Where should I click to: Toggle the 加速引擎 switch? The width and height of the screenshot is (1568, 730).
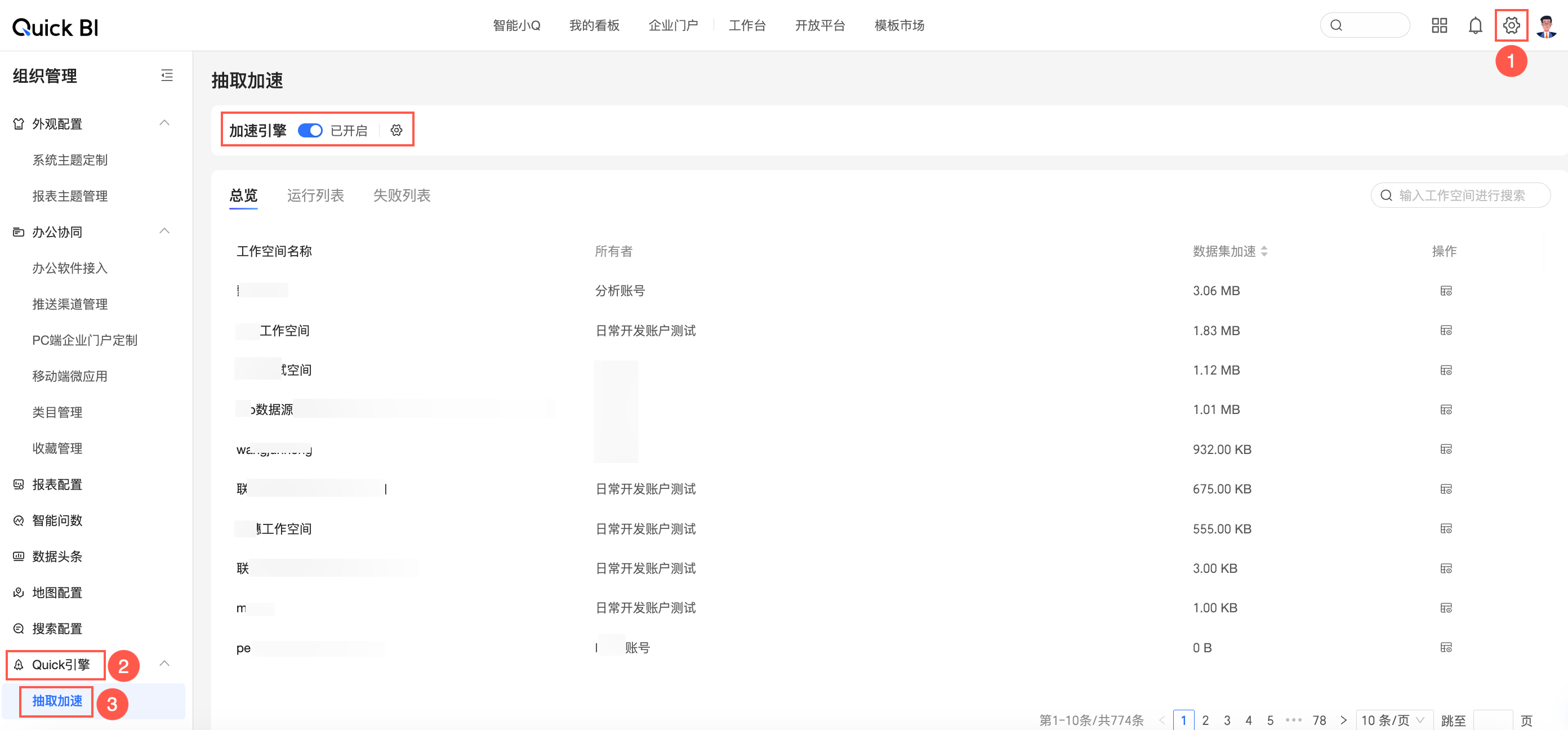(x=310, y=130)
